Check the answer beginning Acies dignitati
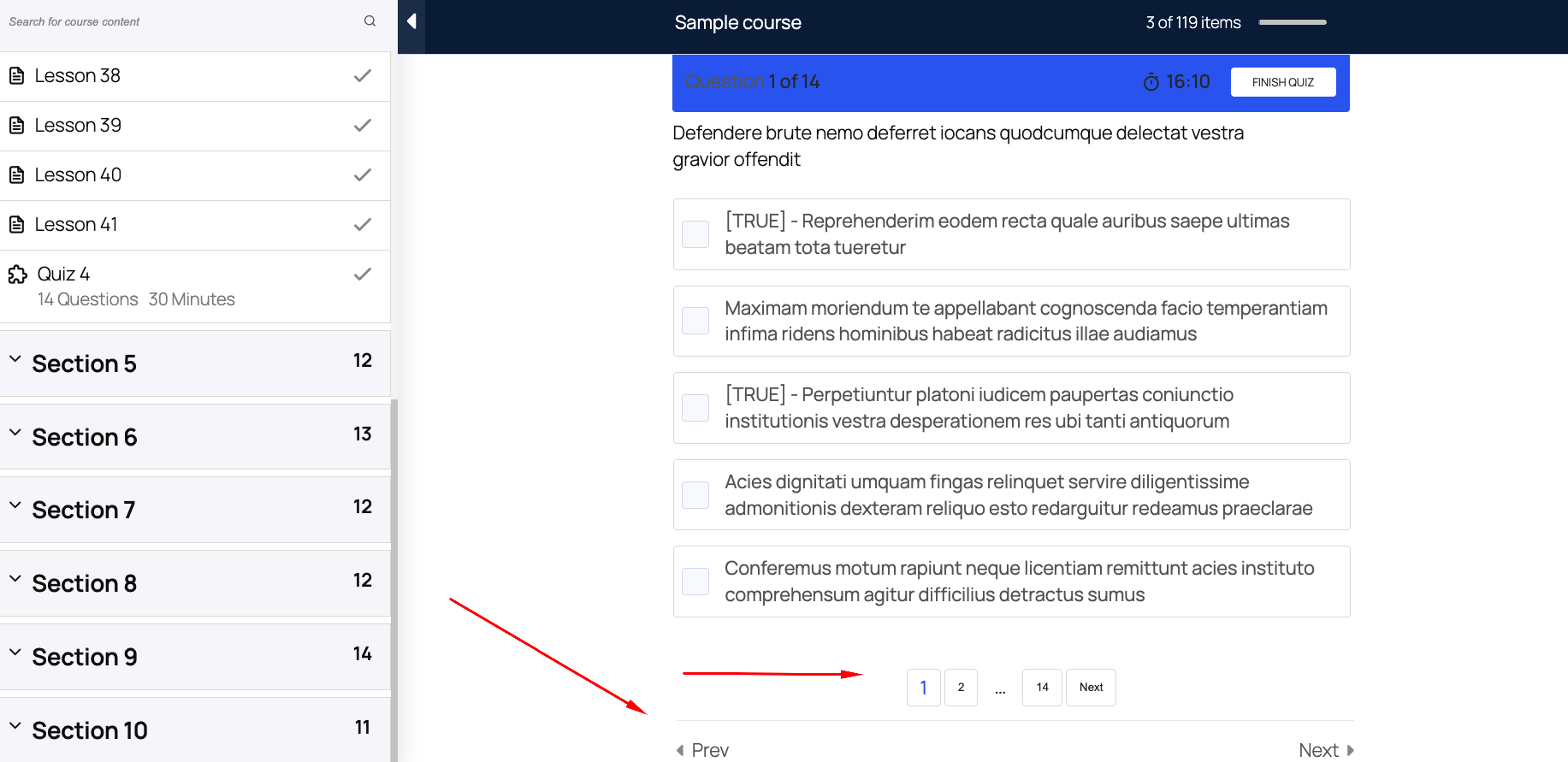1568x762 pixels. pos(695,495)
